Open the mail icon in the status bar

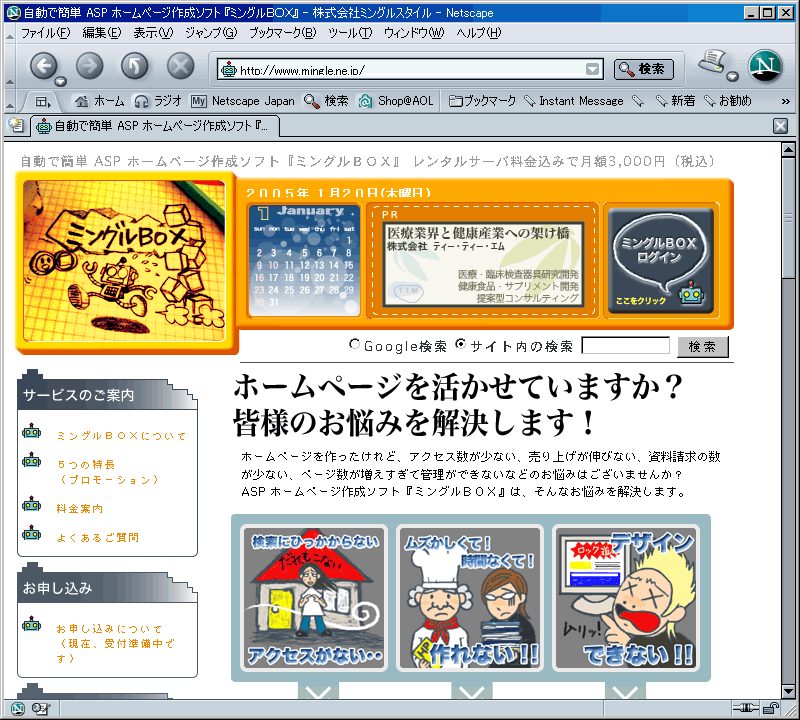pos(41,708)
